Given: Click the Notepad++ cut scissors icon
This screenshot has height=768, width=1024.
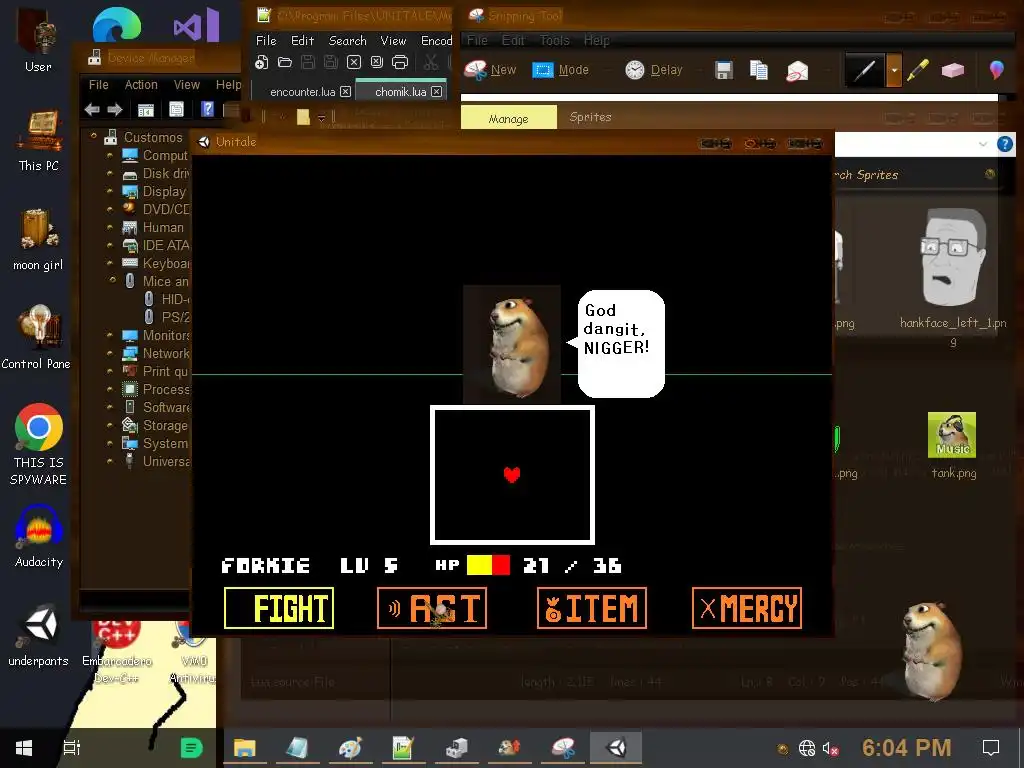Looking at the screenshot, I should tap(430, 63).
